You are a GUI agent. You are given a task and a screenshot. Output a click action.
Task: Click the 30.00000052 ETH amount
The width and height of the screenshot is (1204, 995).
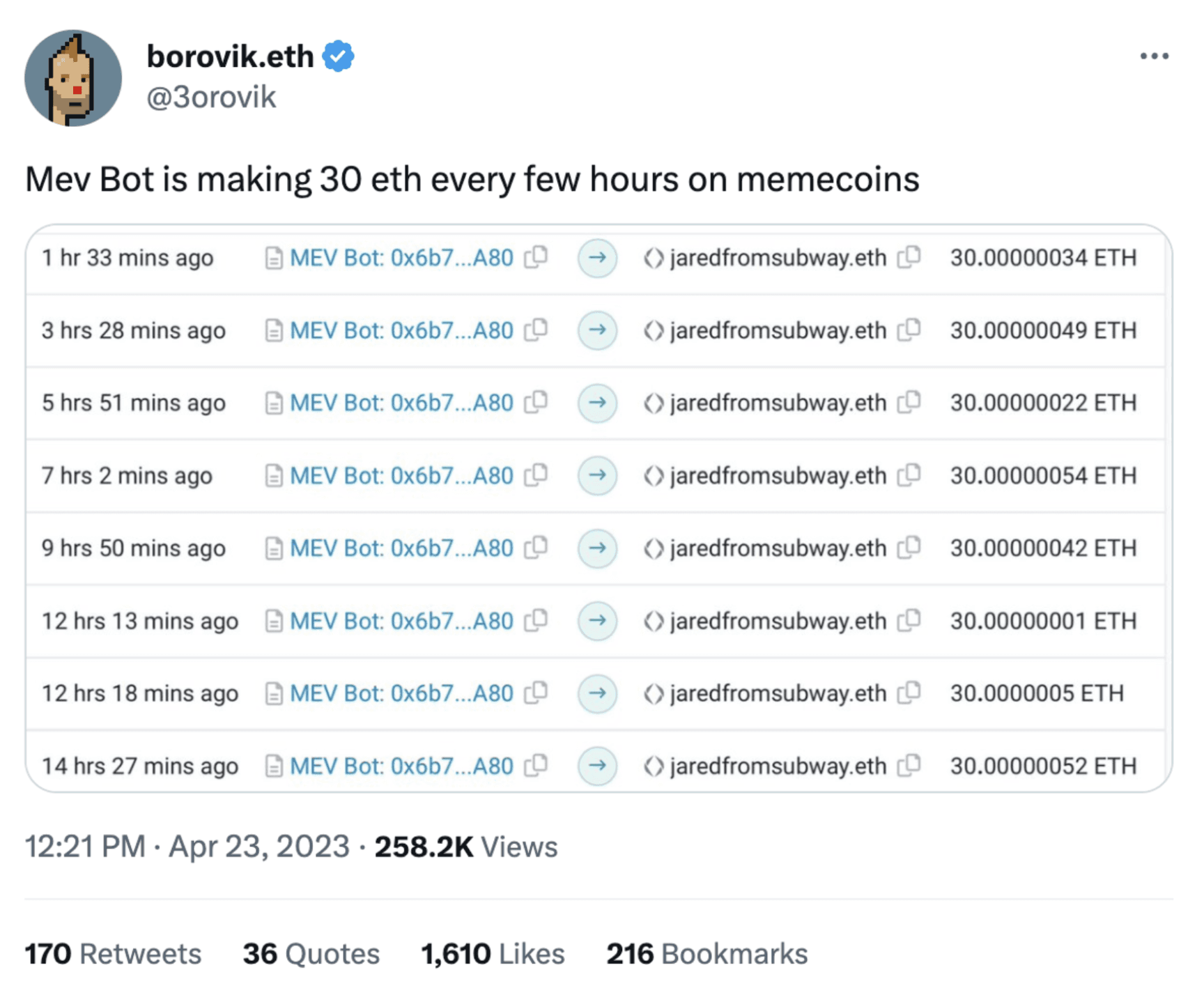[x=1043, y=766]
